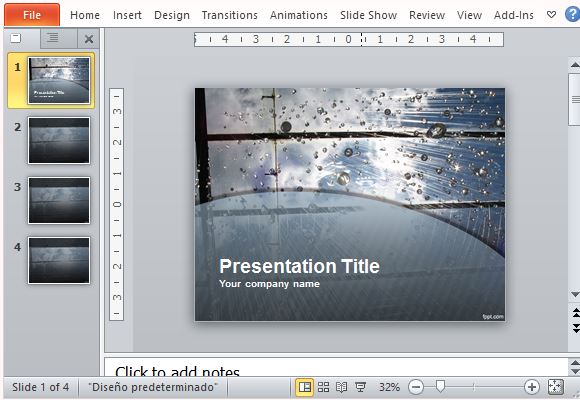Click 'Diseño predeterminado' theme name in status bar

pyautogui.click(x=153, y=387)
